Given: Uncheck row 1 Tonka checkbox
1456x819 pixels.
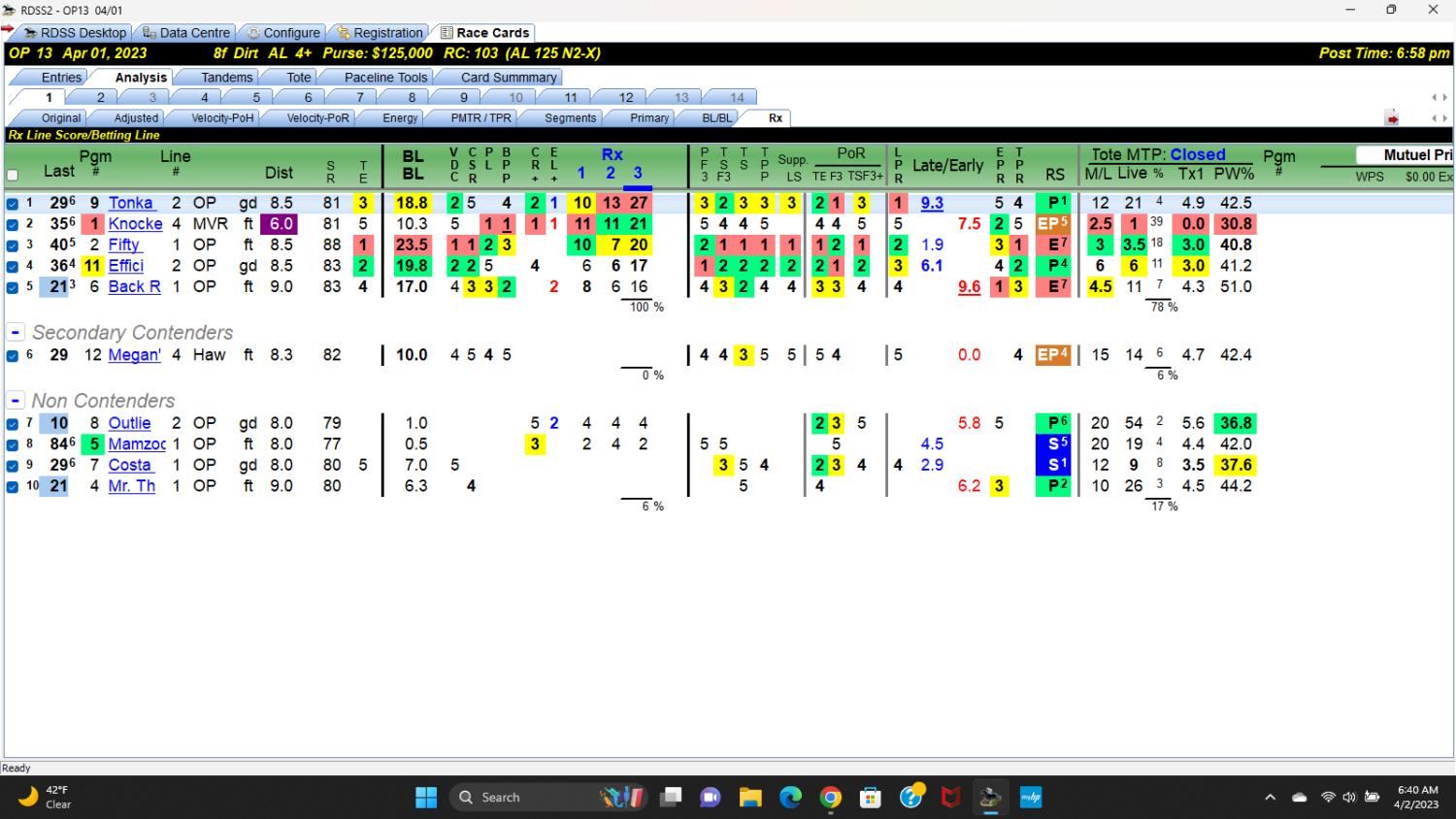Looking at the screenshot, I should coord(13,204).
